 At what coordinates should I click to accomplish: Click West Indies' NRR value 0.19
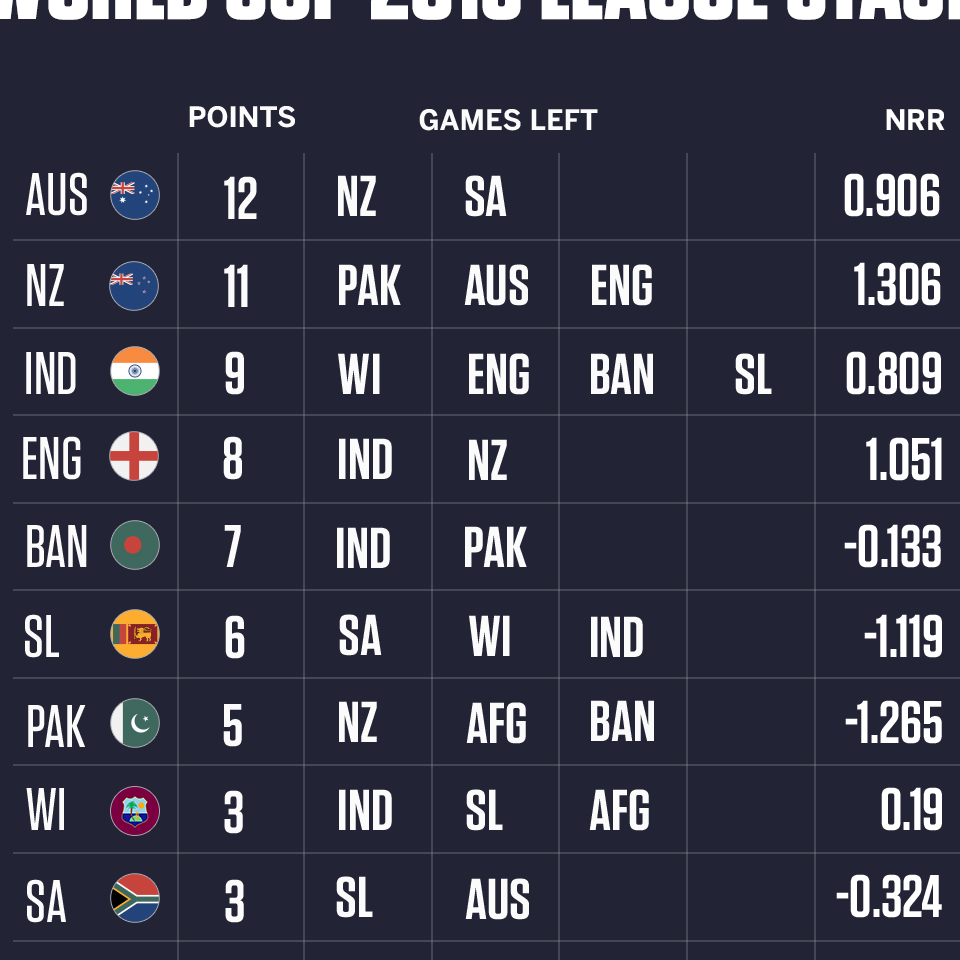[912, 810]
